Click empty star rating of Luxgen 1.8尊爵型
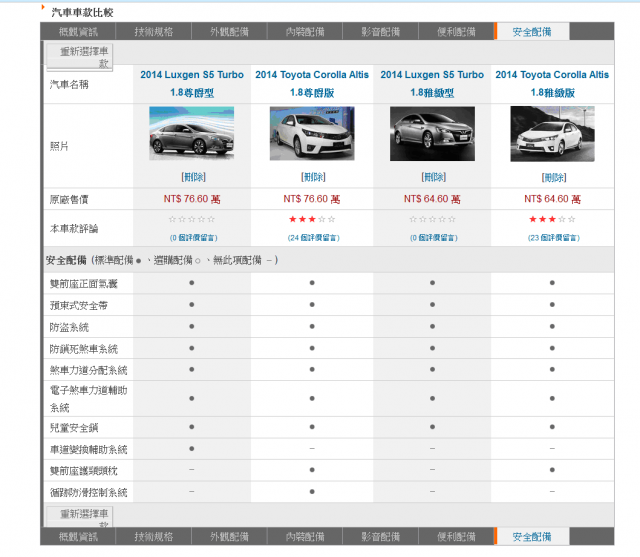Viewport: 640px width, 557px height. coord(192,219)
